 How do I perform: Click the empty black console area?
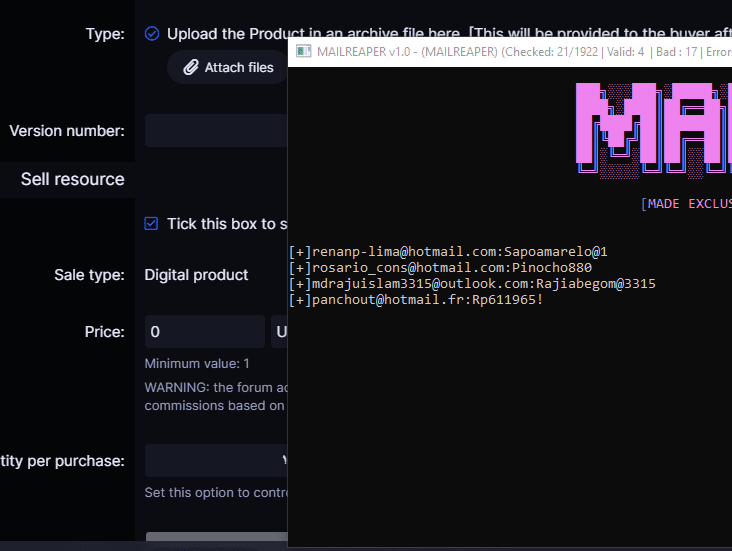point(510,430)
